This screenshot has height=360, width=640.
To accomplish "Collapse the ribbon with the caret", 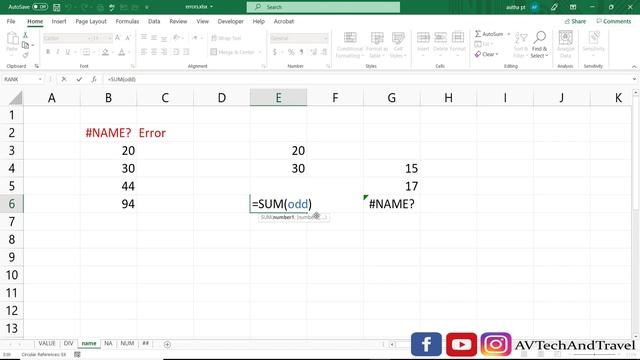I will tap(634, 67).
